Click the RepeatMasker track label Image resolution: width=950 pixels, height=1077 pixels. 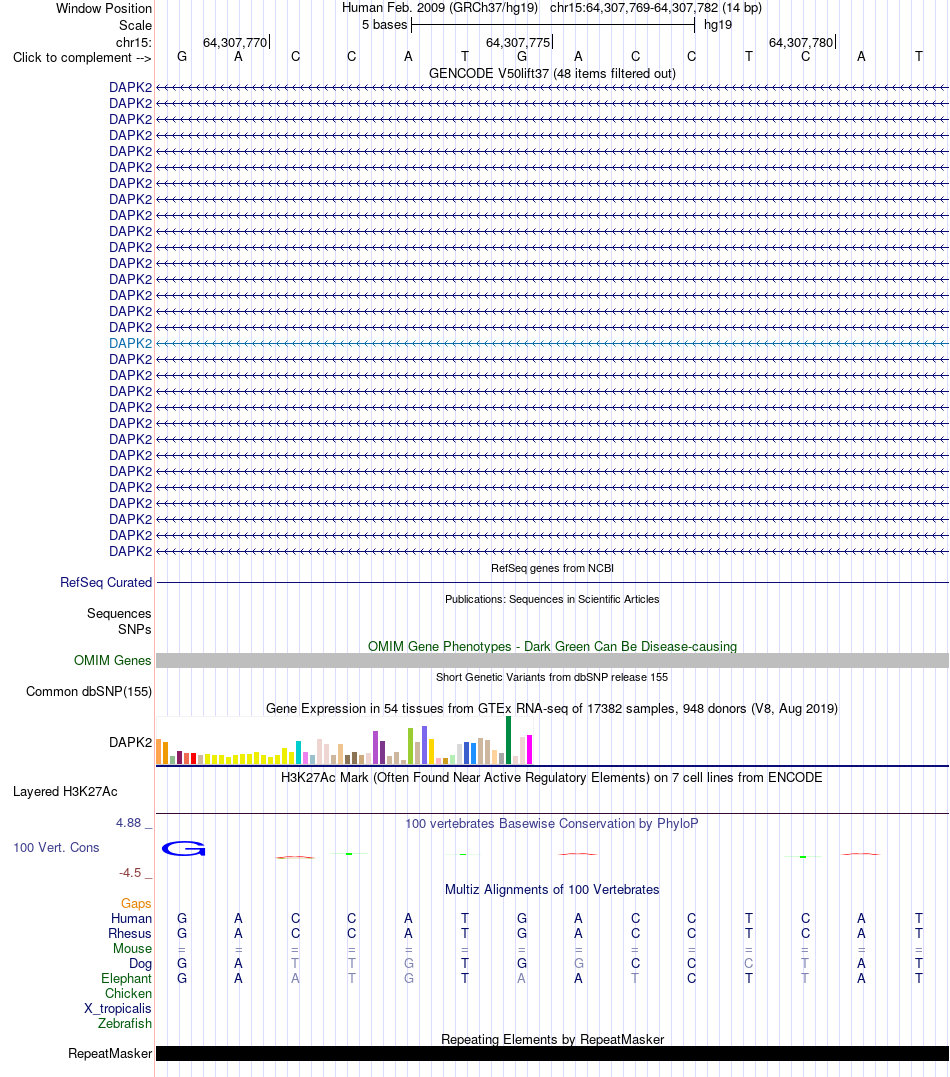(110, 1054)
